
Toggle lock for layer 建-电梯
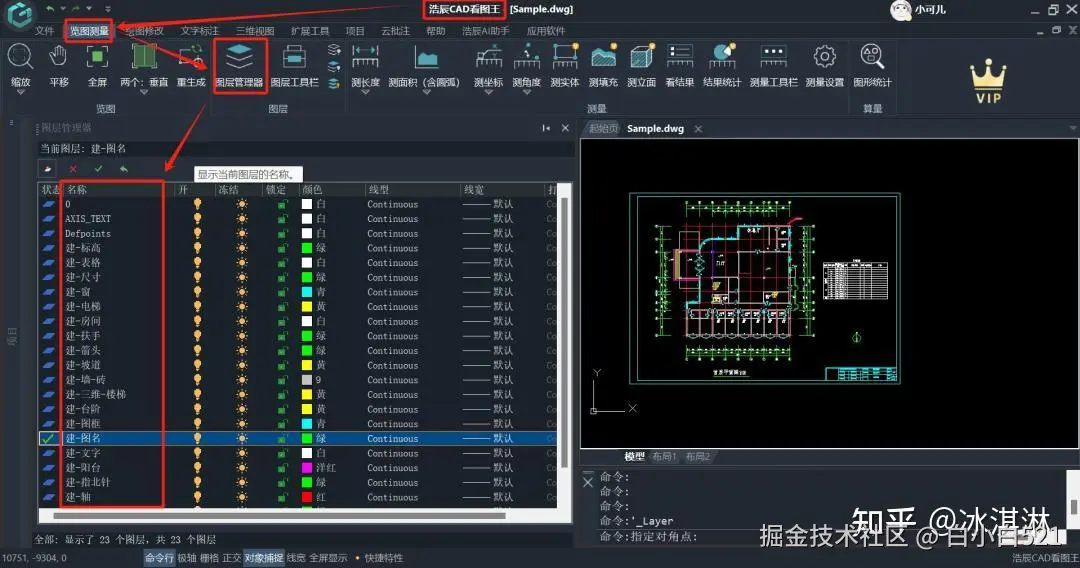pyautogui.click(x=282, y=306)
